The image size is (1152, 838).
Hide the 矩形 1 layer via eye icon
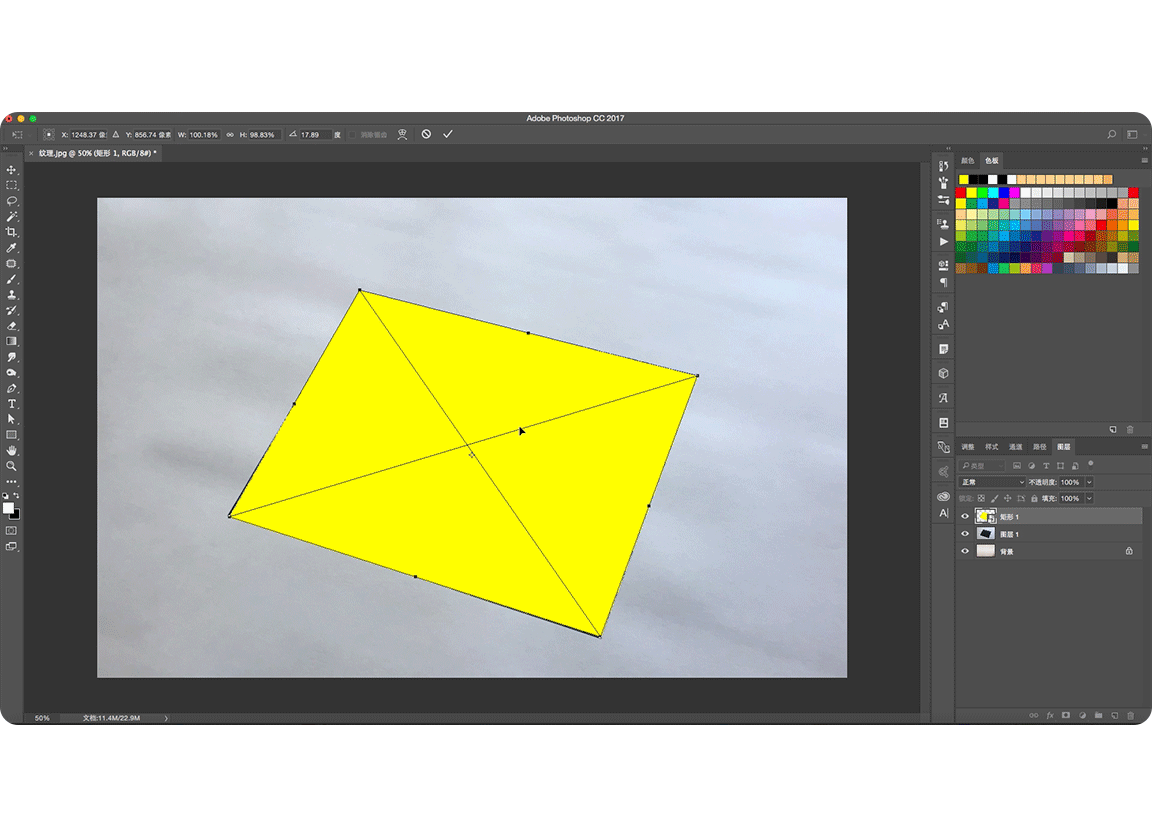click(x=965, y=517)
